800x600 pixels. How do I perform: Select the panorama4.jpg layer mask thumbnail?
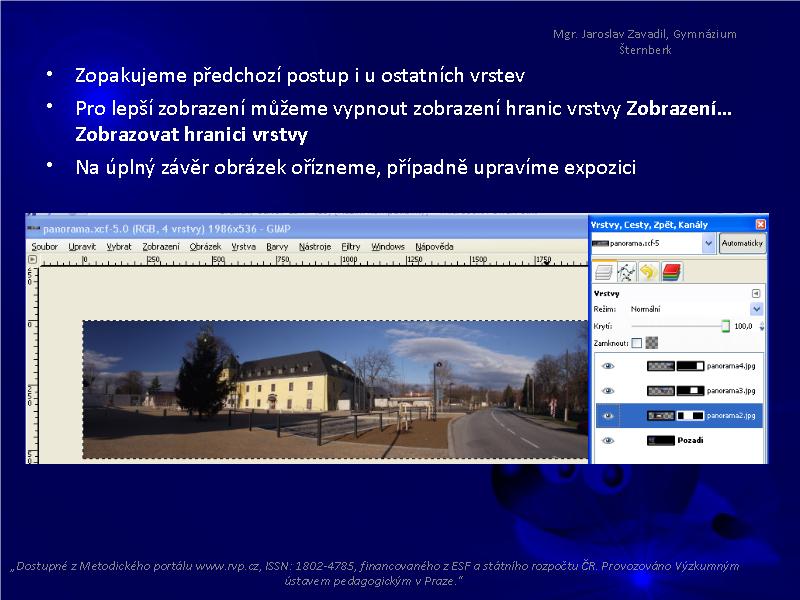point(690,366)
